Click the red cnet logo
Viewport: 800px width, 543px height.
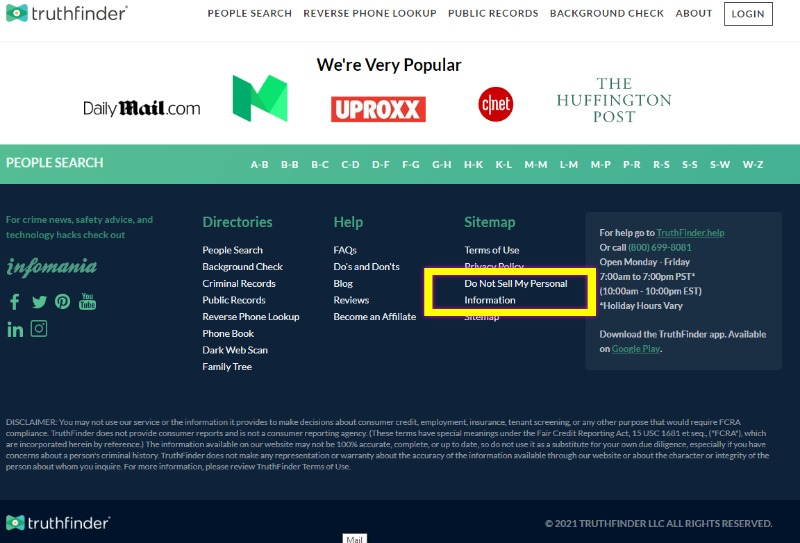point(495,104)
